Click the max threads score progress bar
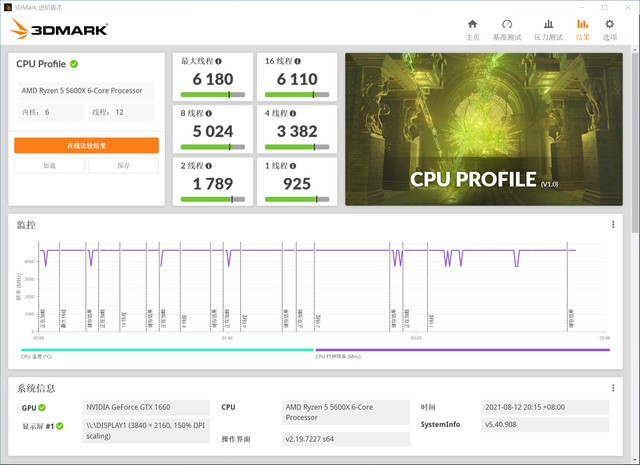 [213, 95]
